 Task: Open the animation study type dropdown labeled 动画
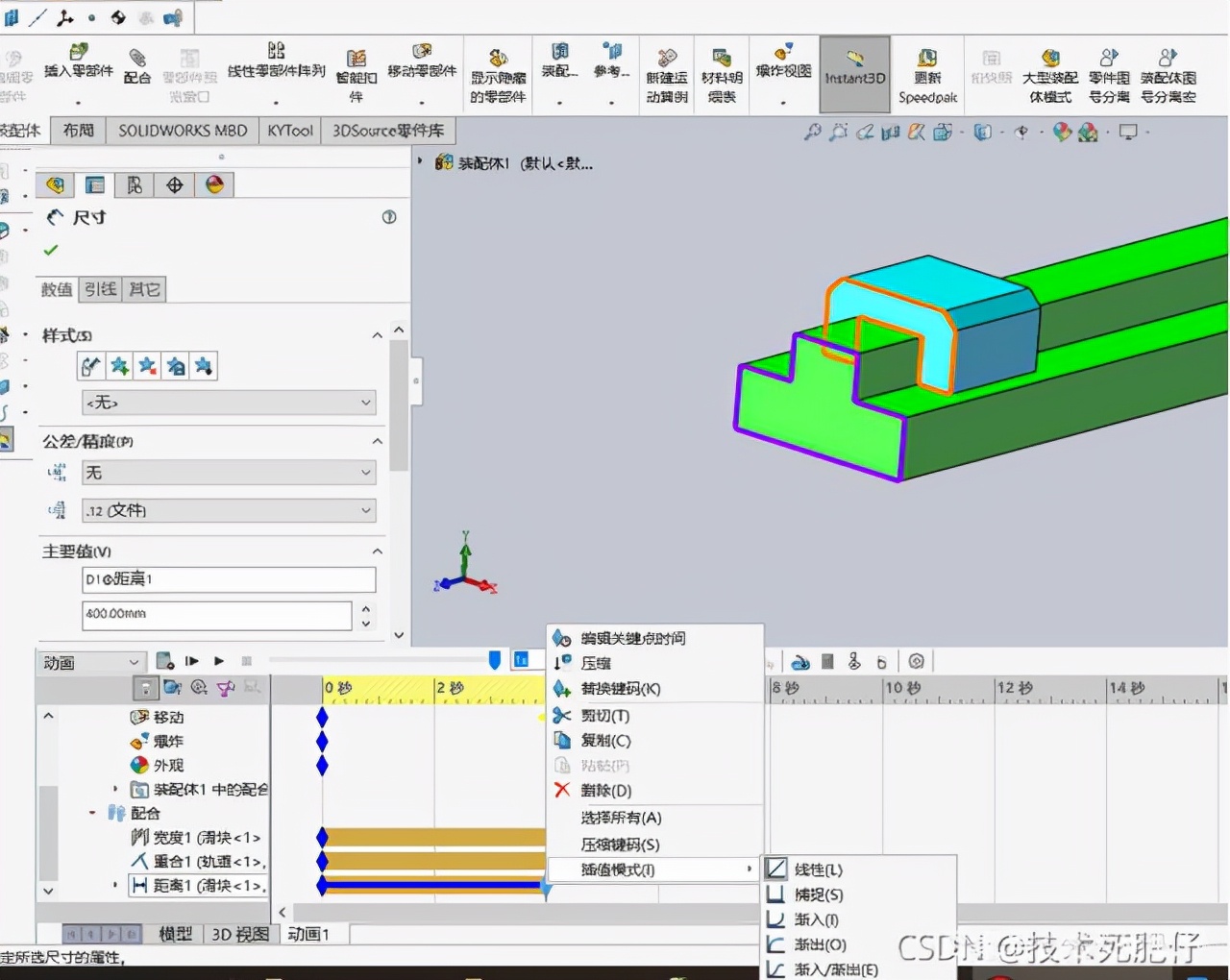point(89,661)
